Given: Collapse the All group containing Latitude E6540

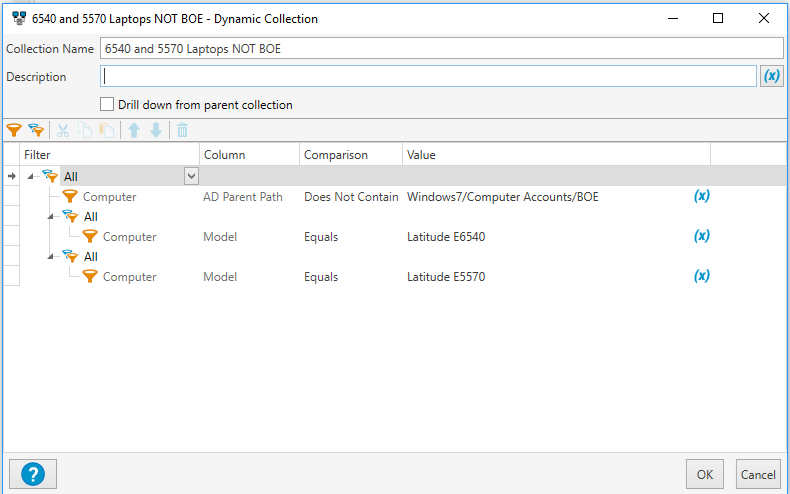Looking at the screenshot, I should (51, 217).
